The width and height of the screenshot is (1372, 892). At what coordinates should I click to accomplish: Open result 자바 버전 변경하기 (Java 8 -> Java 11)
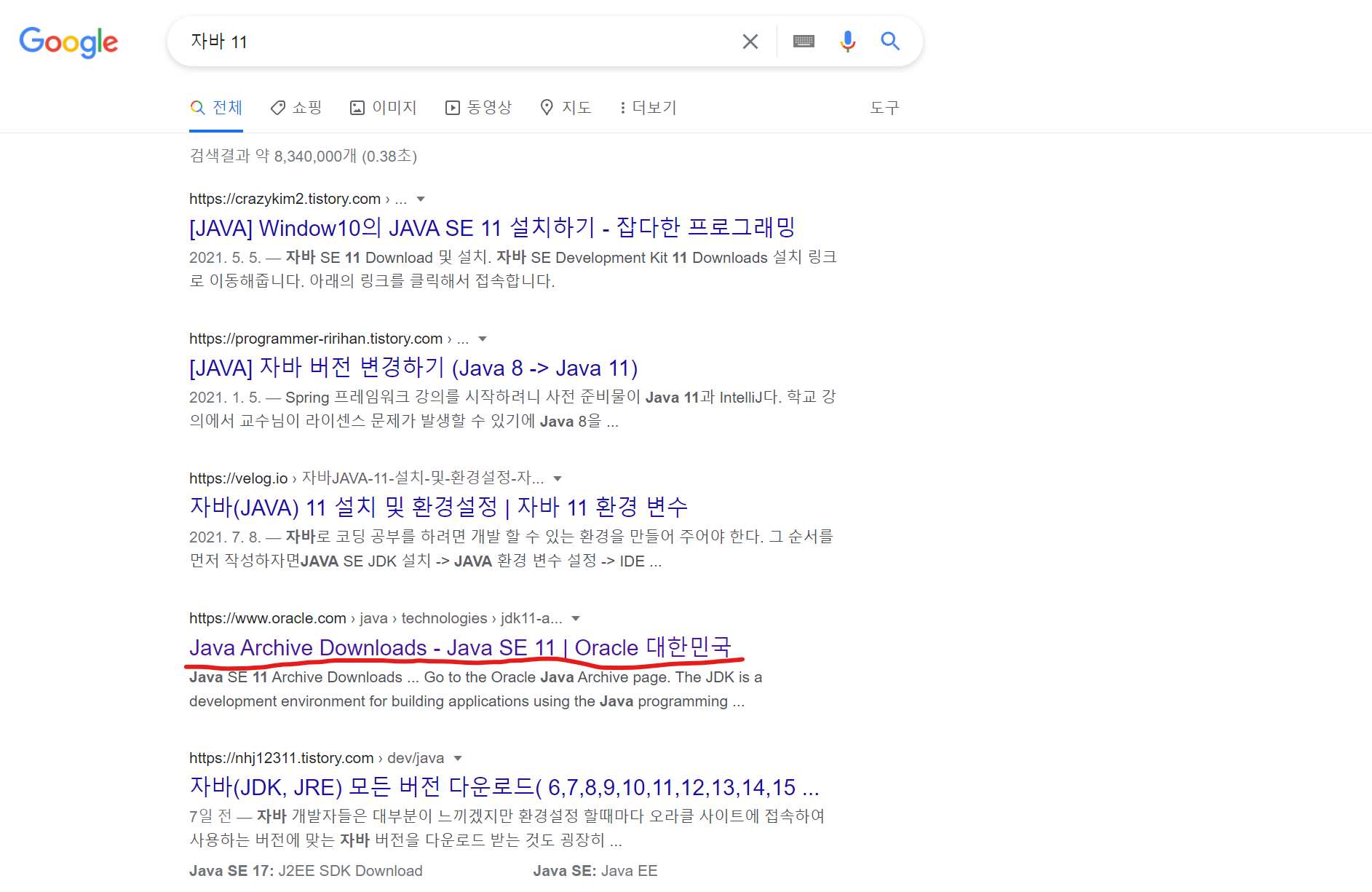coord(413,368)
